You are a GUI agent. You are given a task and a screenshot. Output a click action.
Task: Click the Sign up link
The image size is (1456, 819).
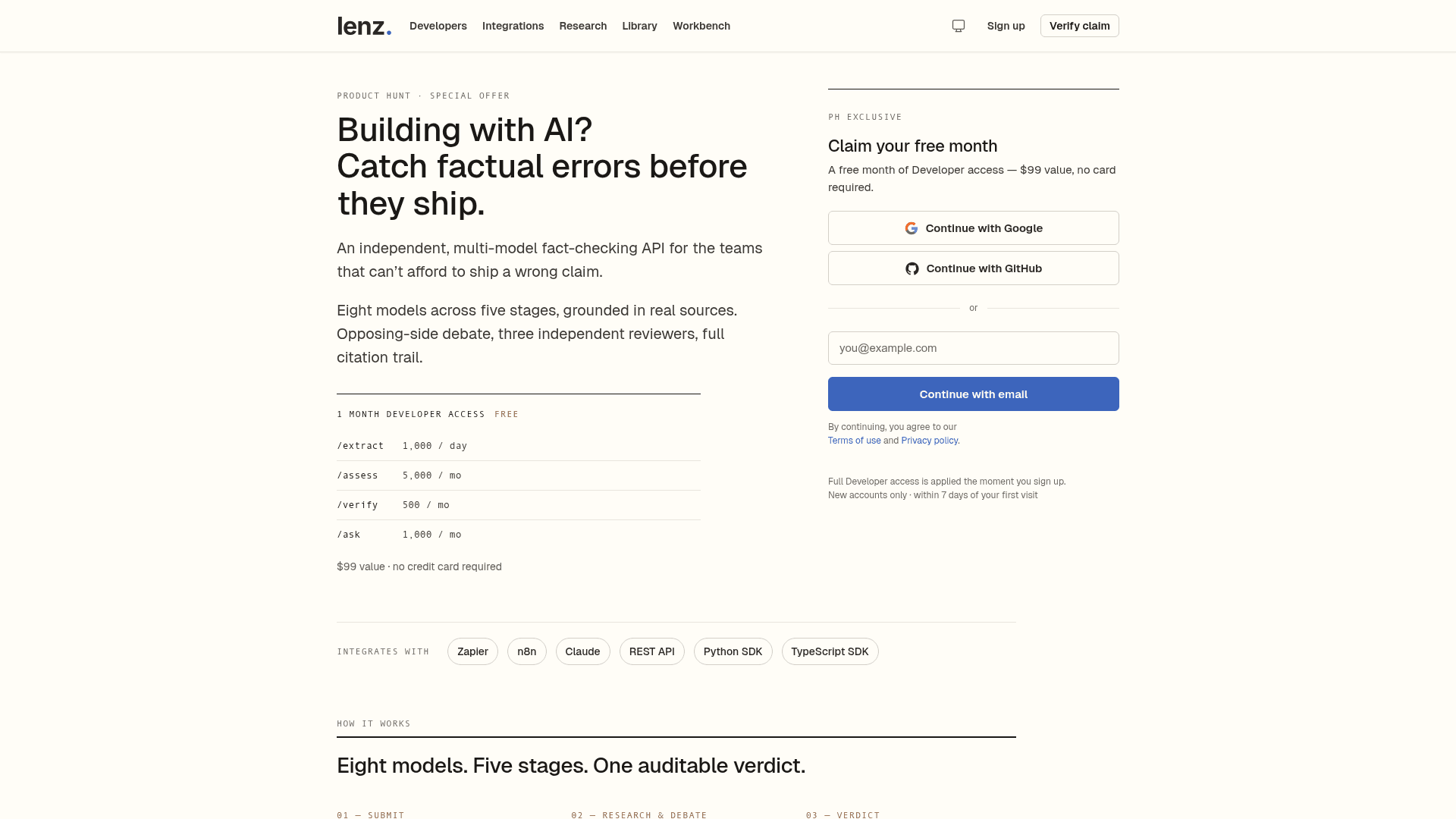1006,26
